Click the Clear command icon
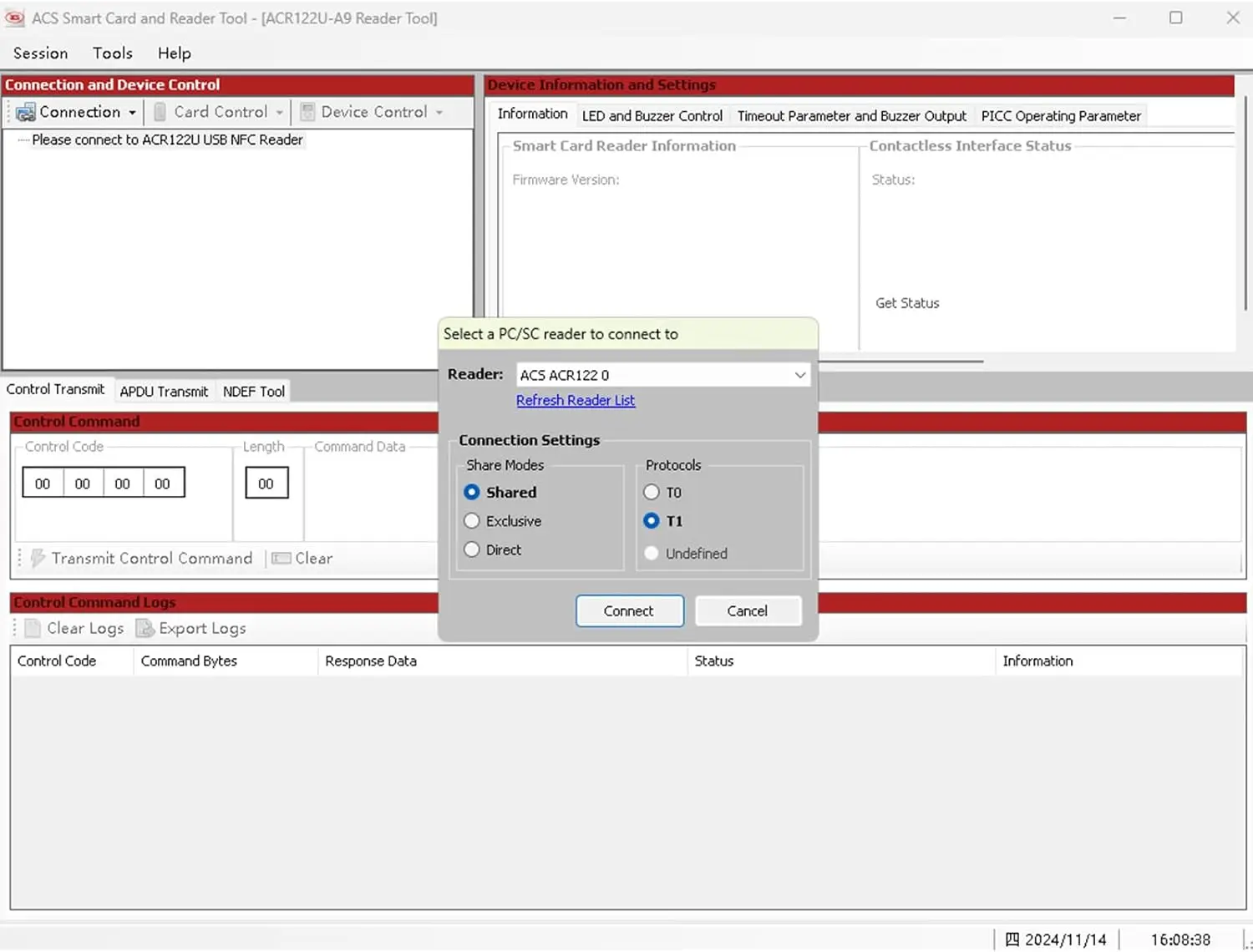The image size is (1253, 952). (282, 558)
